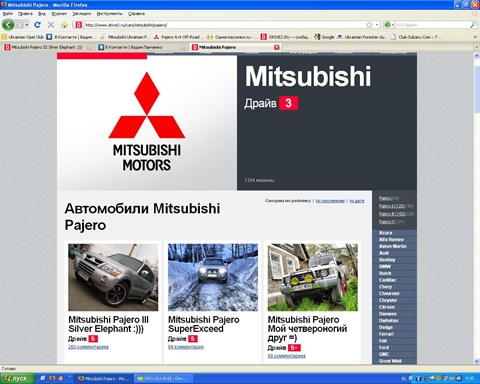Screen dimensions: 480x384
Task: Click the page scrollbar up arrow
Action: tap(476, 56)
